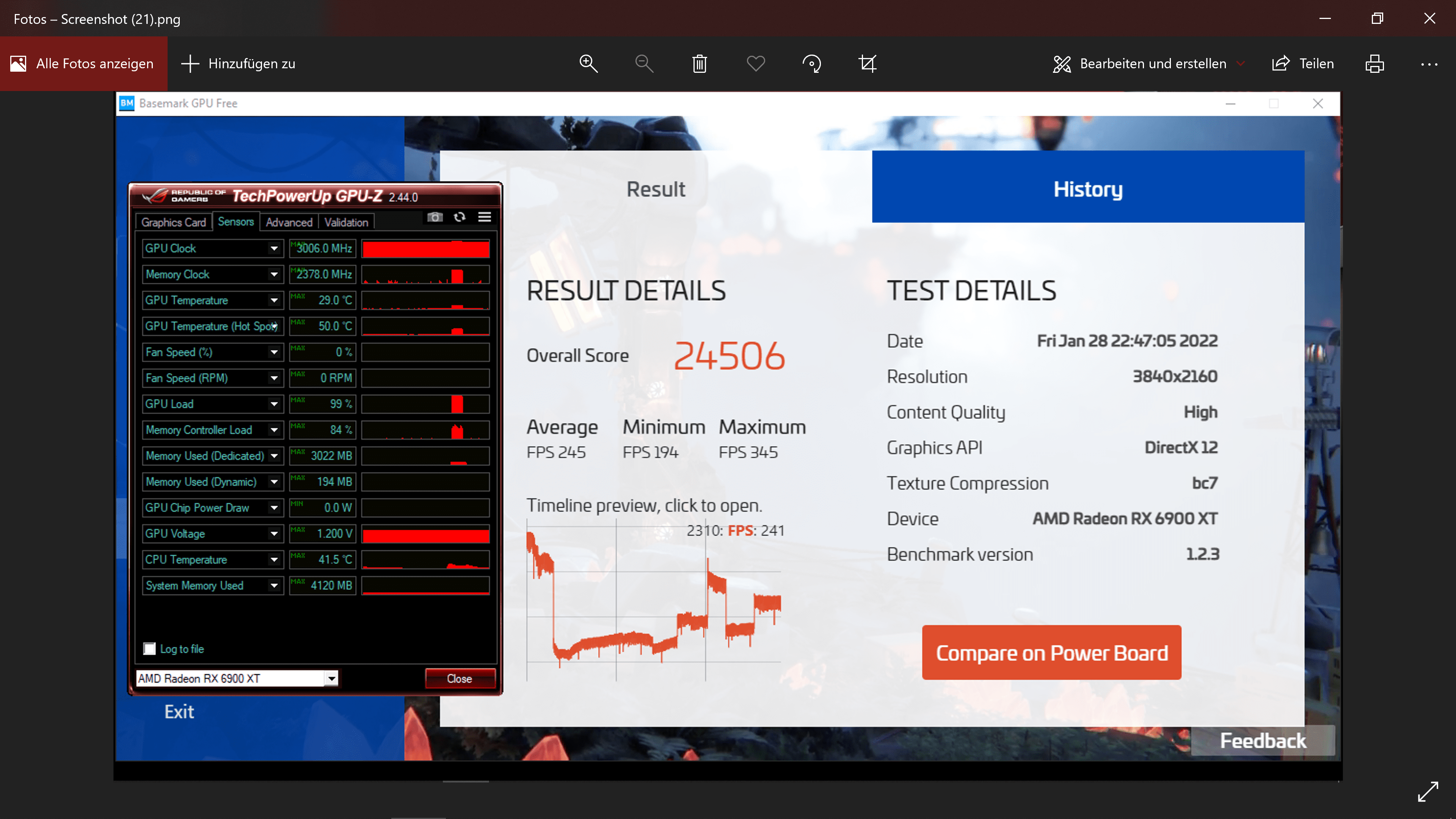
Task: Expand Memory Used (Dedicated) sensor dropdown
Action: tap(274, 456)
